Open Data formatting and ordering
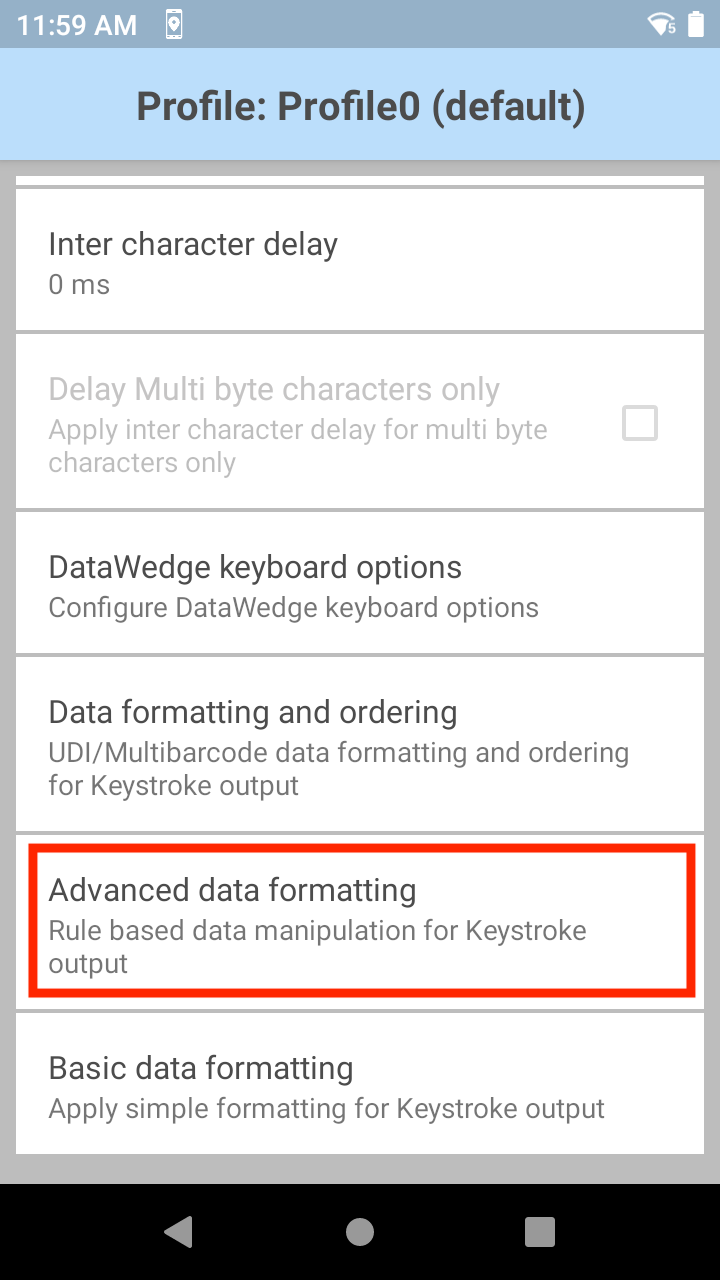720x1280 pixels. pyautogui.click(x=360, y=745)
